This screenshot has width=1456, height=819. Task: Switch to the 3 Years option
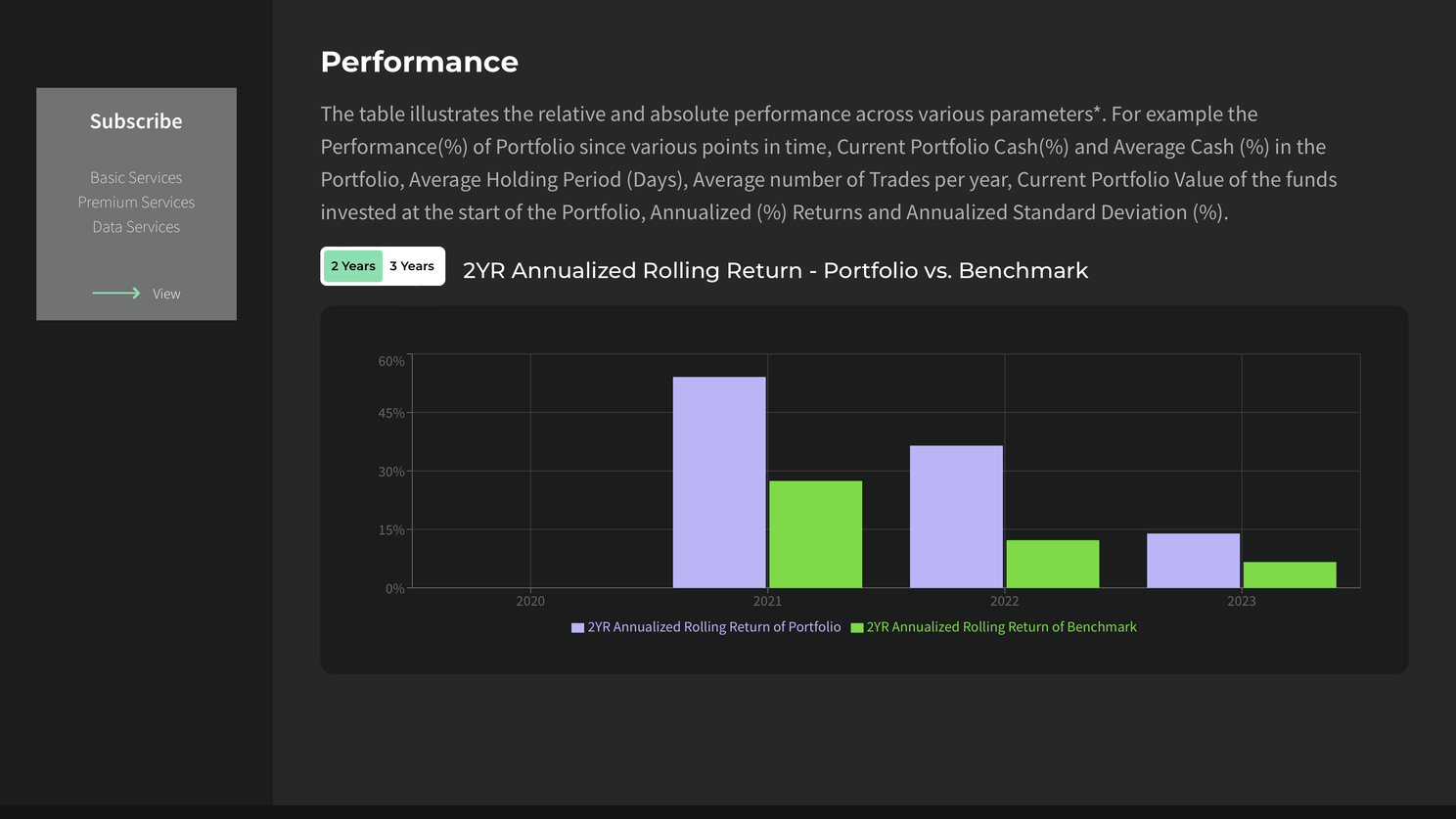[x=412, y=266]
